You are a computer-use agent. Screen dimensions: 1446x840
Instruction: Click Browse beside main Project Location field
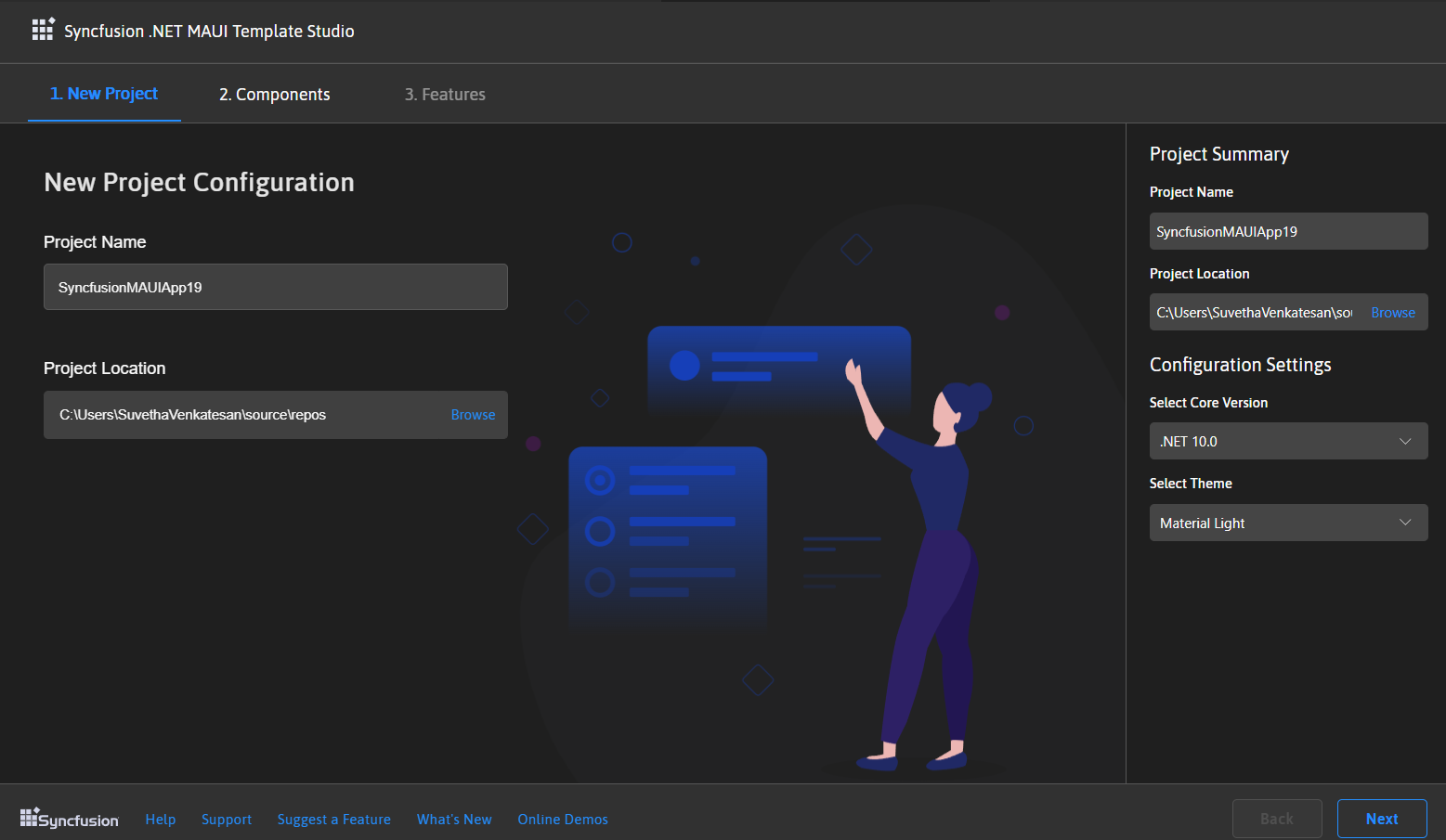[473, 415]
